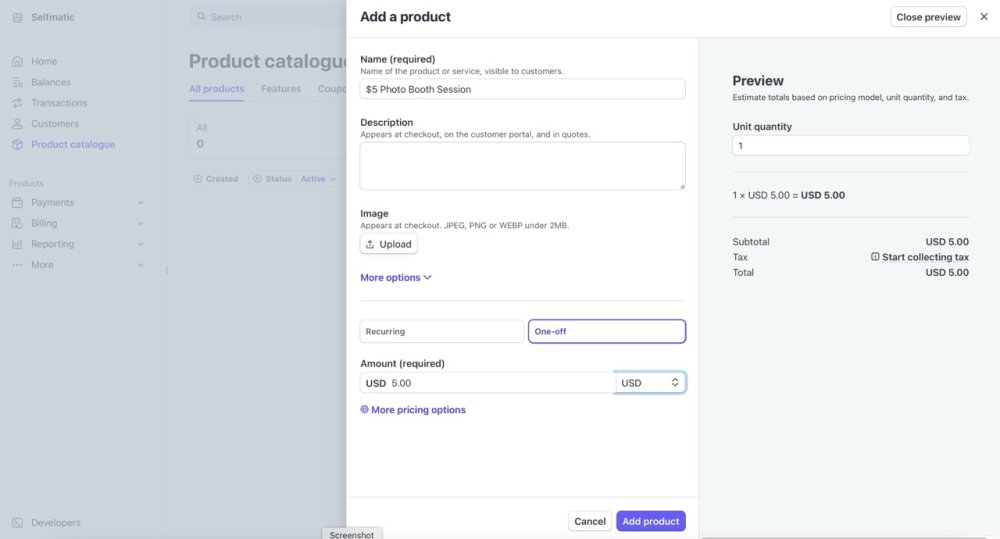Click the Unit quantity input field
Screen dimensions: 1000x539
pos(850,146)
